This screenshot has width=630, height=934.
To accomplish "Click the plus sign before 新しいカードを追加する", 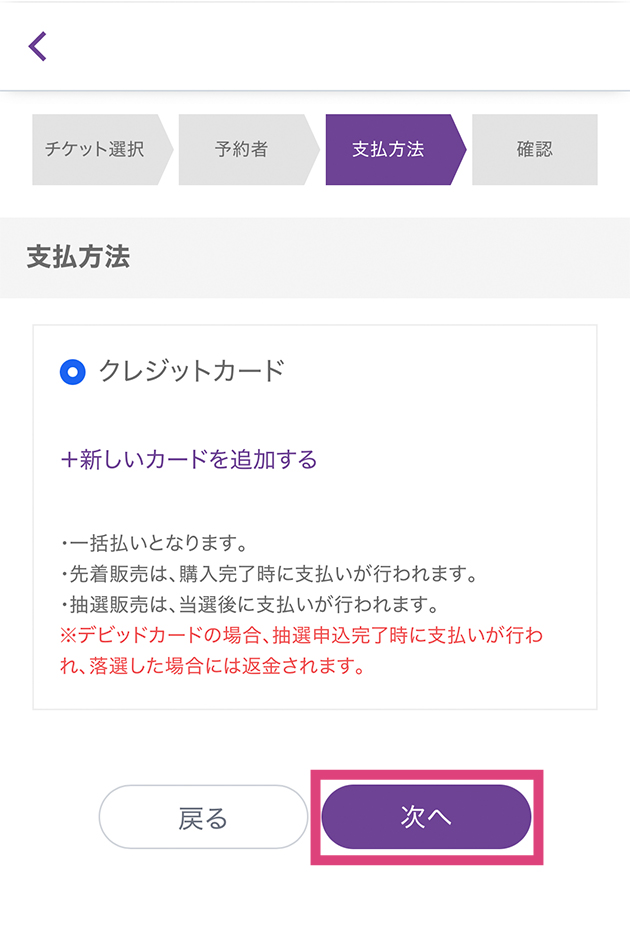I will (69, 460).
